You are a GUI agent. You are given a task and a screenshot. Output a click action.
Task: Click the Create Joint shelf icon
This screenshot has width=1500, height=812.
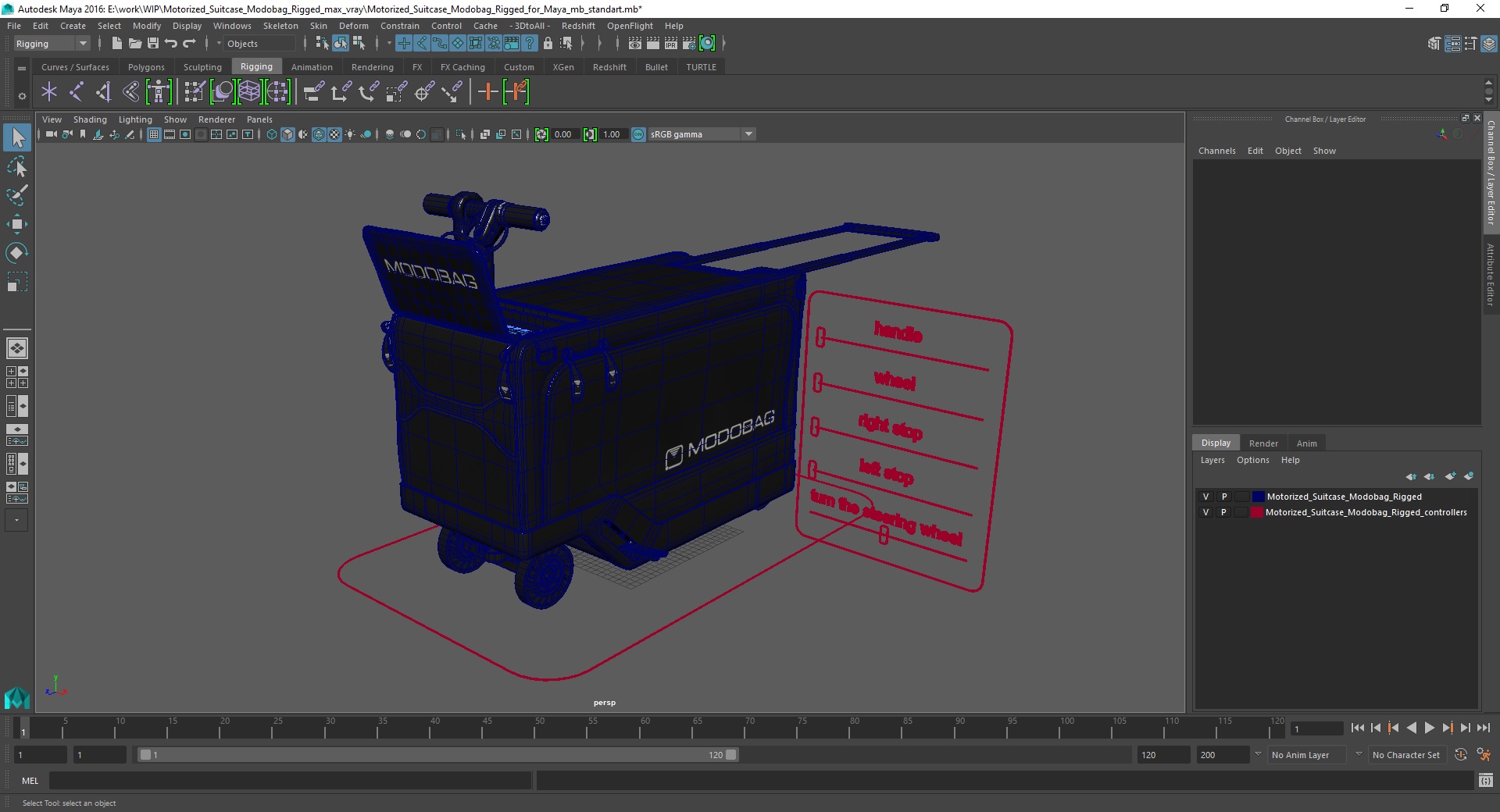[77, 92]
